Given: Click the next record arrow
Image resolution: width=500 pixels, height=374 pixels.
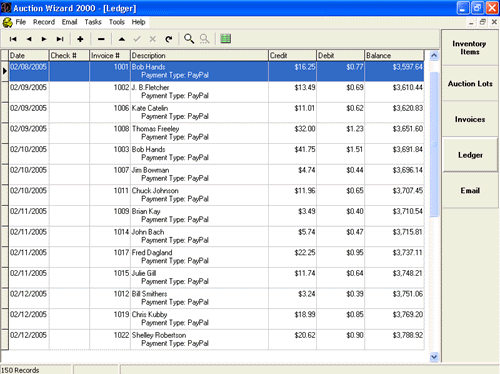Looking at the screenshot, I should coord(44,39).
